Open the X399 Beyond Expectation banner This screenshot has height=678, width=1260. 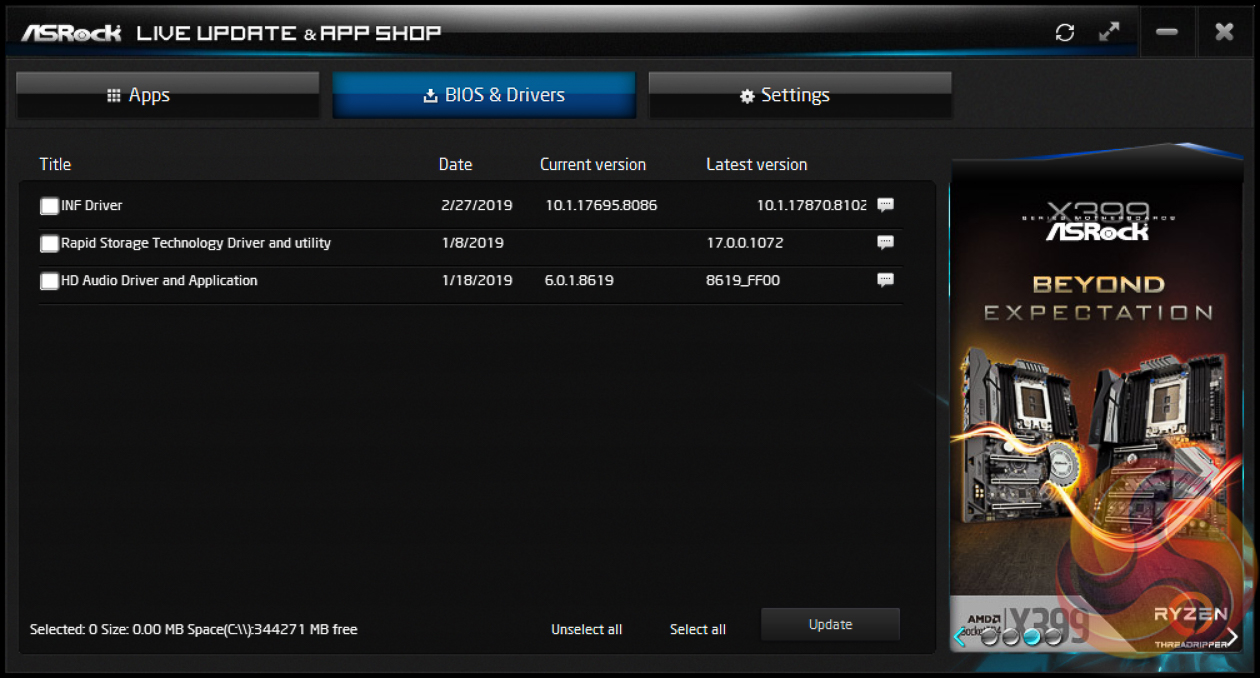tap(1097, 400)
